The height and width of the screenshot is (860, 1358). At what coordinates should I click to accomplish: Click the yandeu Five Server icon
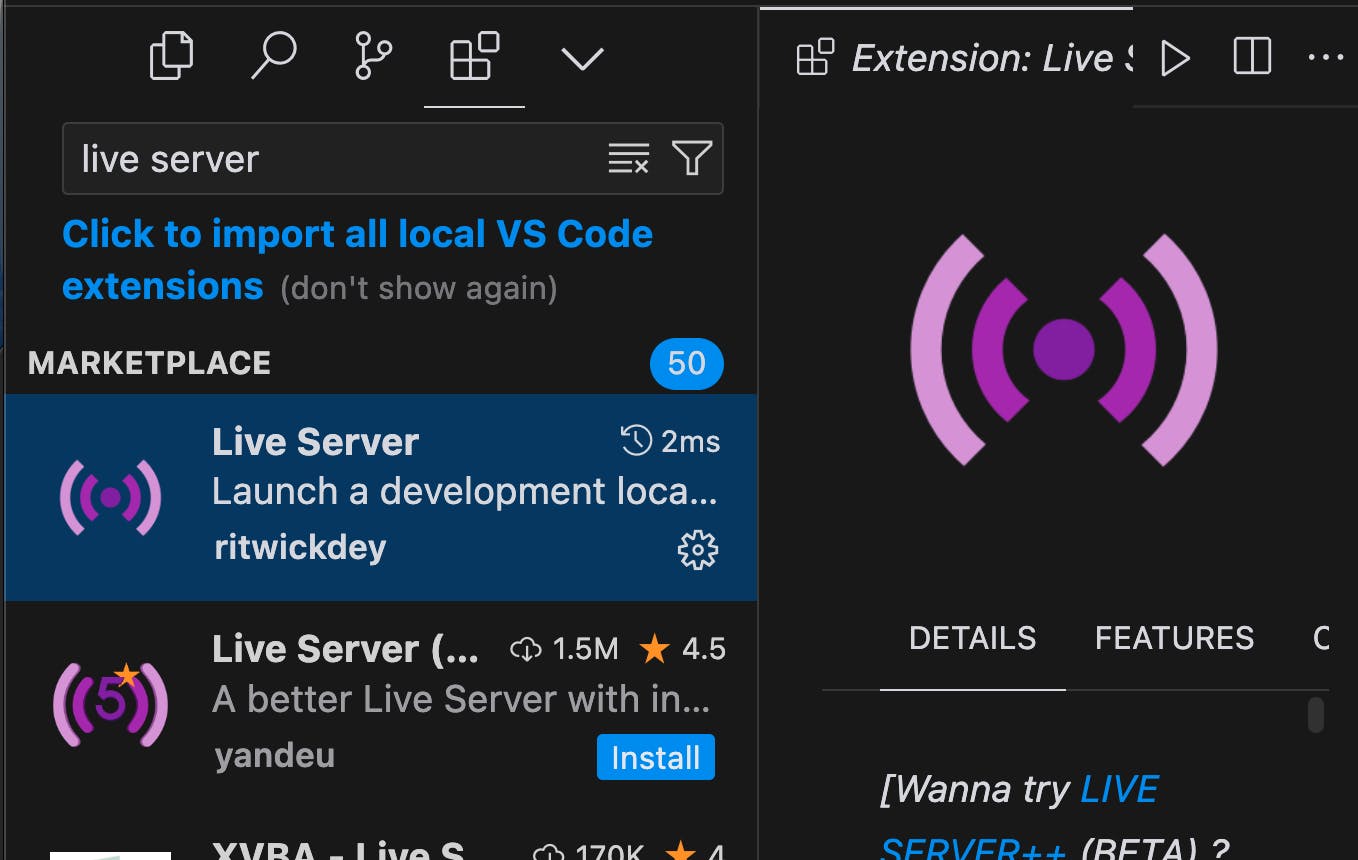(110, 703)
